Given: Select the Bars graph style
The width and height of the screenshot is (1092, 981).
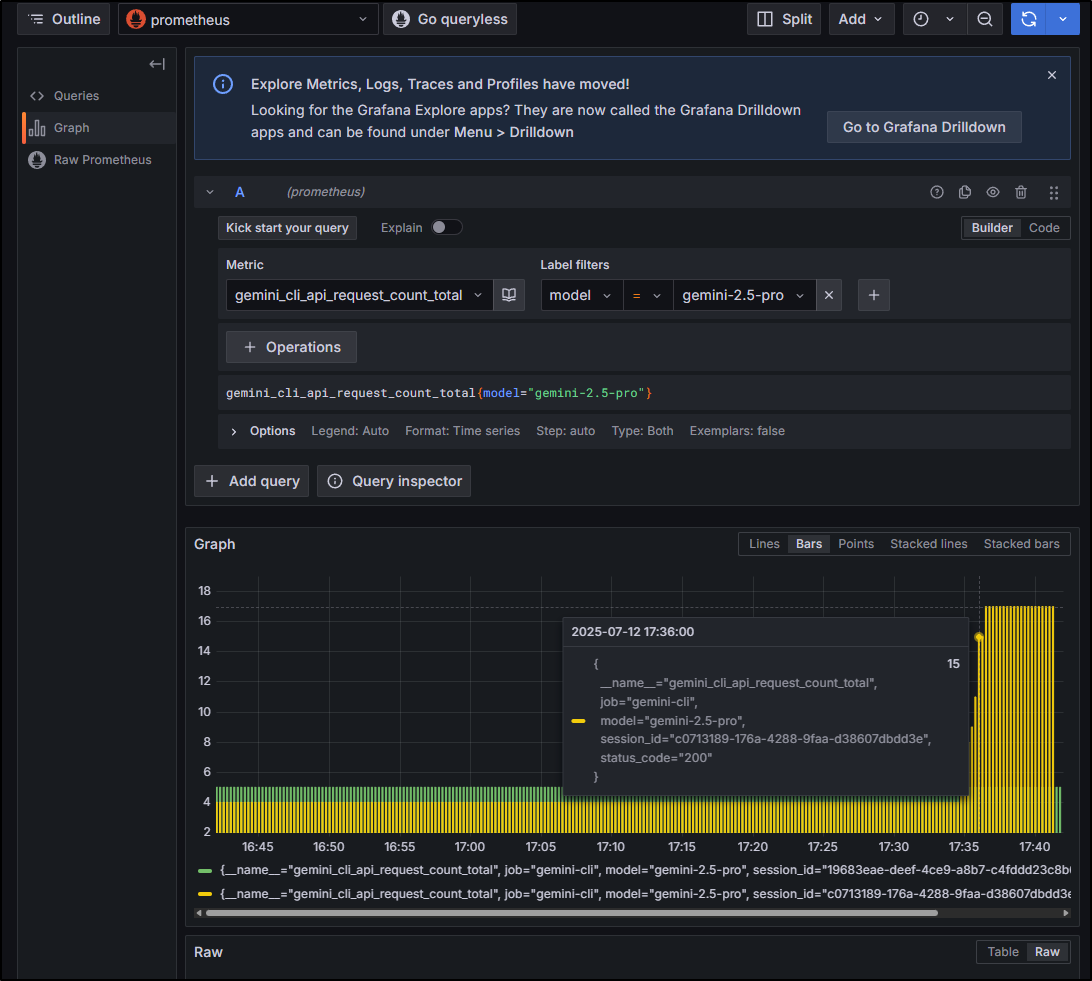Looking at the screenshot, I should click(809, 544).
